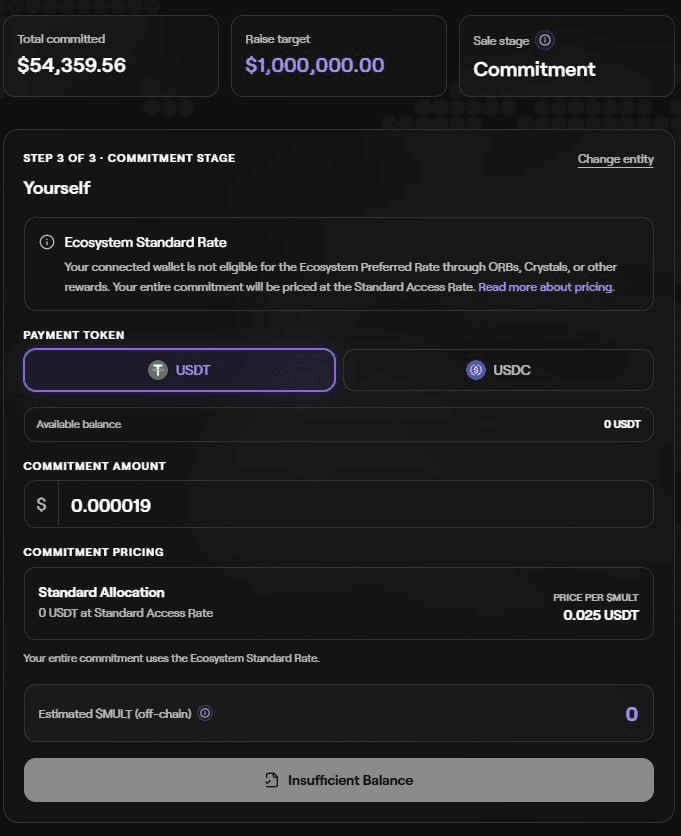Click the dollar sign in commitment amount field

pos(41,504)
